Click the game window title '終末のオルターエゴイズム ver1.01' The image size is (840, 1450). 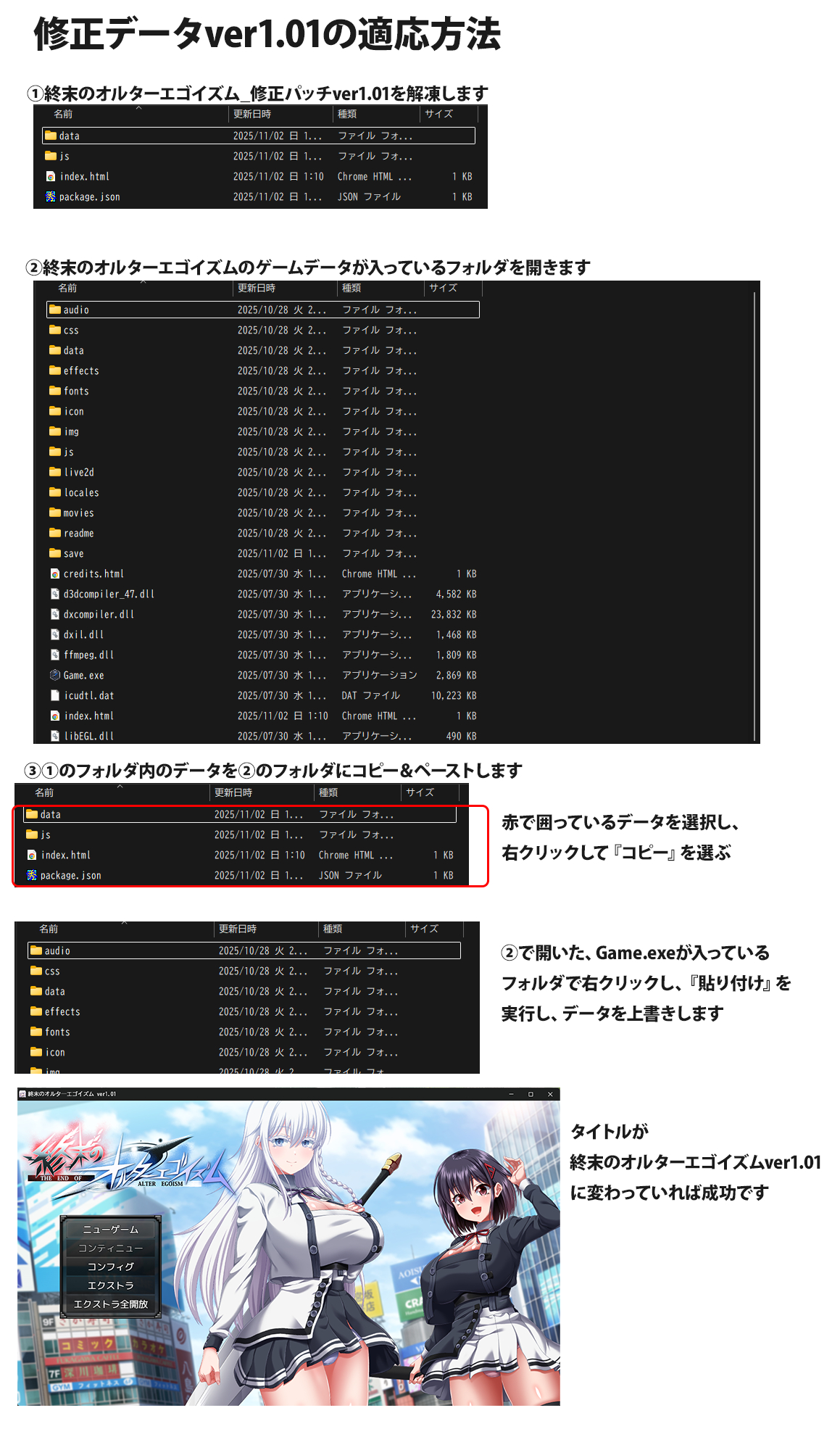(x=72, y=1094)
